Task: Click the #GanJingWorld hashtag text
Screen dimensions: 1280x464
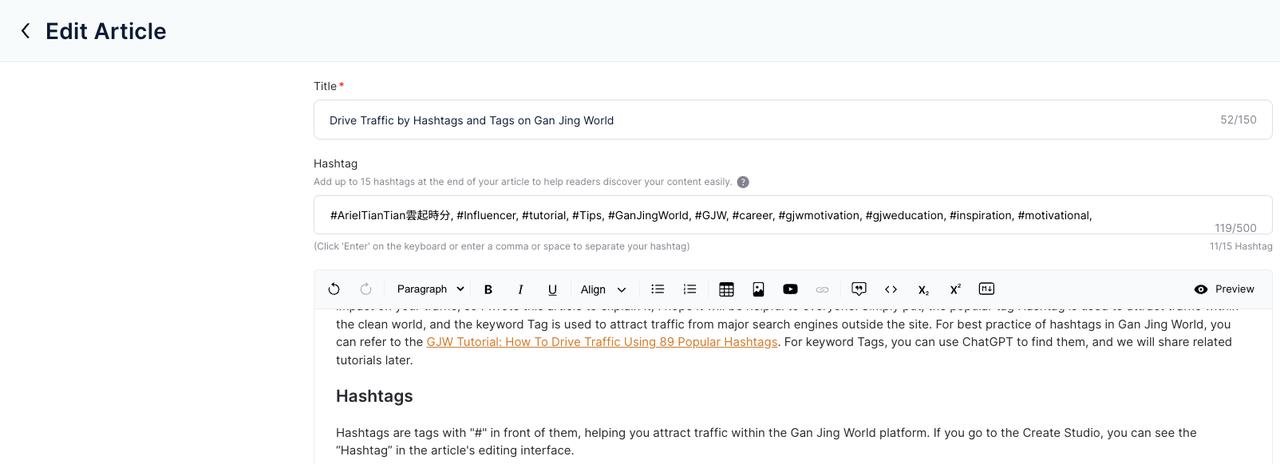Action: 648,215
